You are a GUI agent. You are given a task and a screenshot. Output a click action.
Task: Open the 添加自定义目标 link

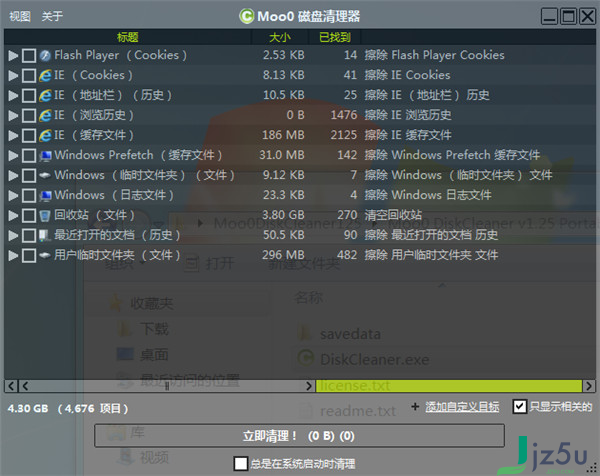click(462, 407)
